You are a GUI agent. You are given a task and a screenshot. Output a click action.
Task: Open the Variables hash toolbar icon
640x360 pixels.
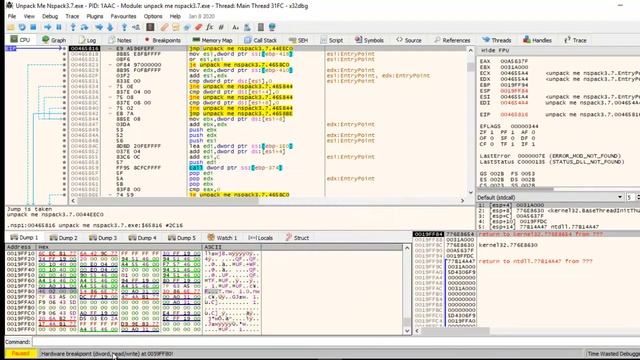coord(221,27)
